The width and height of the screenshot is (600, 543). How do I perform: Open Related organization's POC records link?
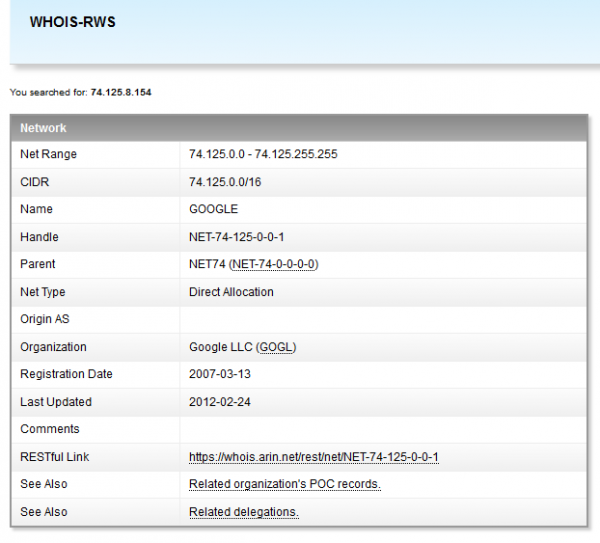[285, 485]
